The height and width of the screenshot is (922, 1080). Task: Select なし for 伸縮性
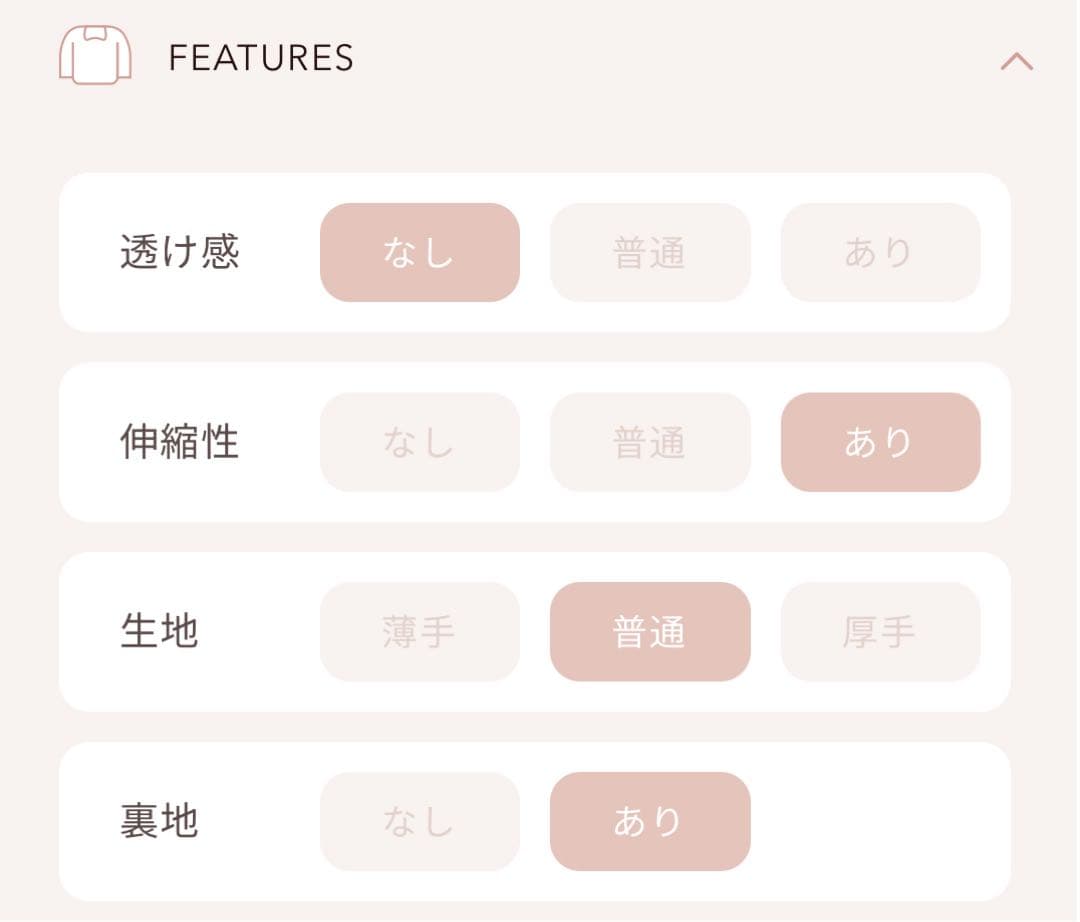point(419,442)
